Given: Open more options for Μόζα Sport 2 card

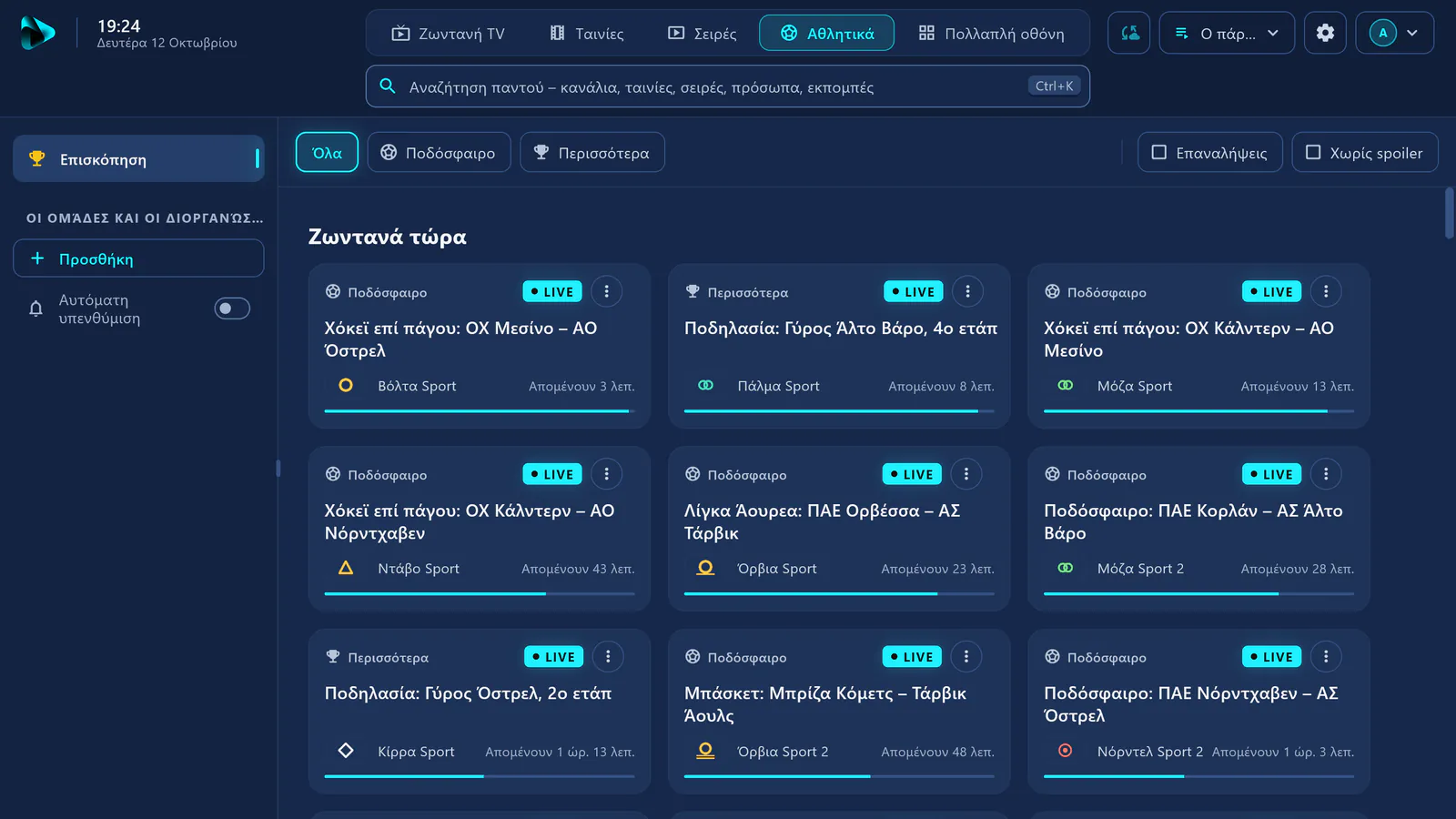Looking at the screenshot, I should click(1326, 474).
